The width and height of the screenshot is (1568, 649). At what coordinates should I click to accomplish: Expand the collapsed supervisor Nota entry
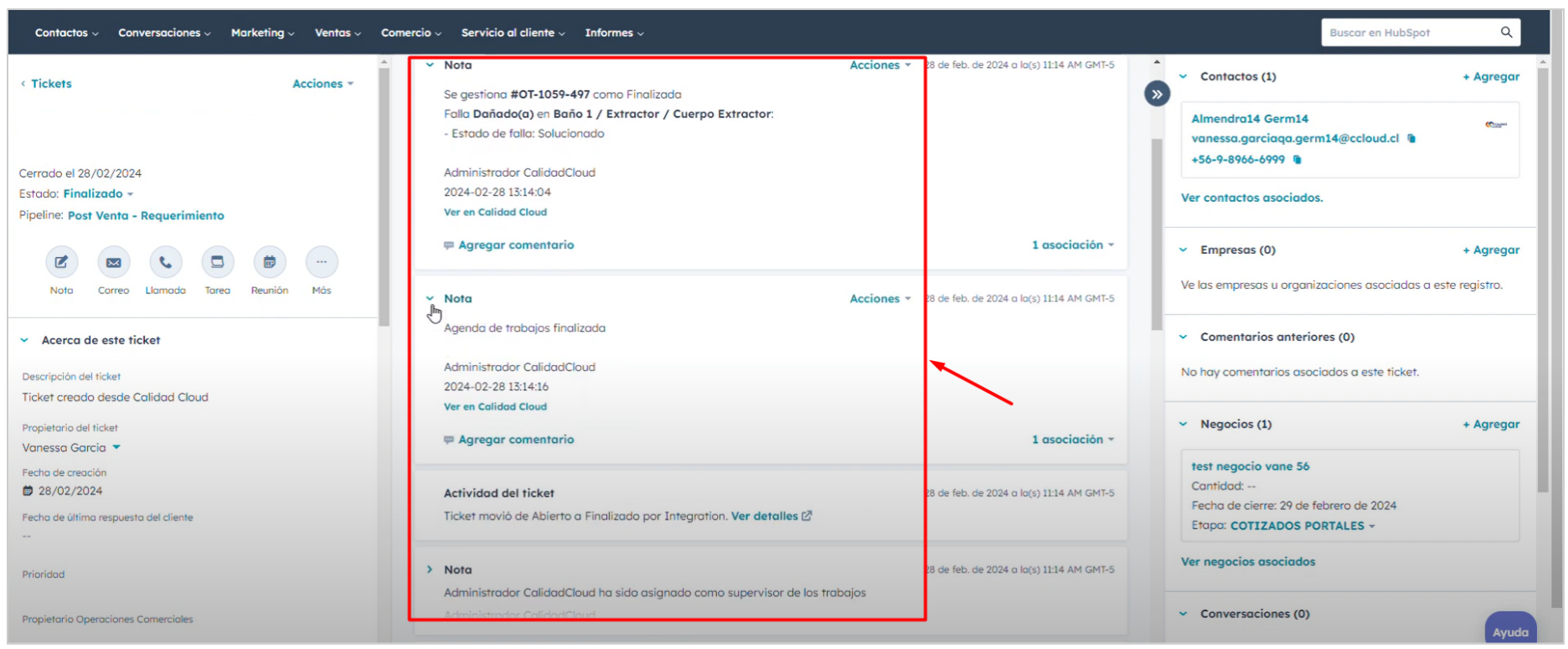point(430,569)
